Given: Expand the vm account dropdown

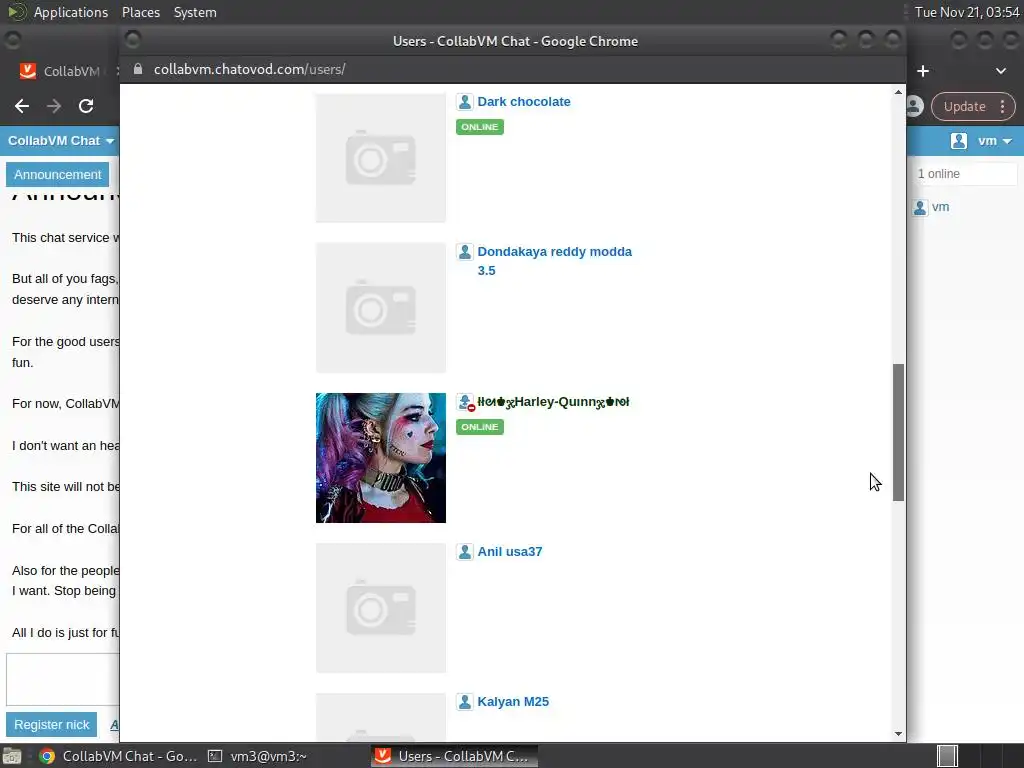Looking at the screenshot, I should point(995,141).
